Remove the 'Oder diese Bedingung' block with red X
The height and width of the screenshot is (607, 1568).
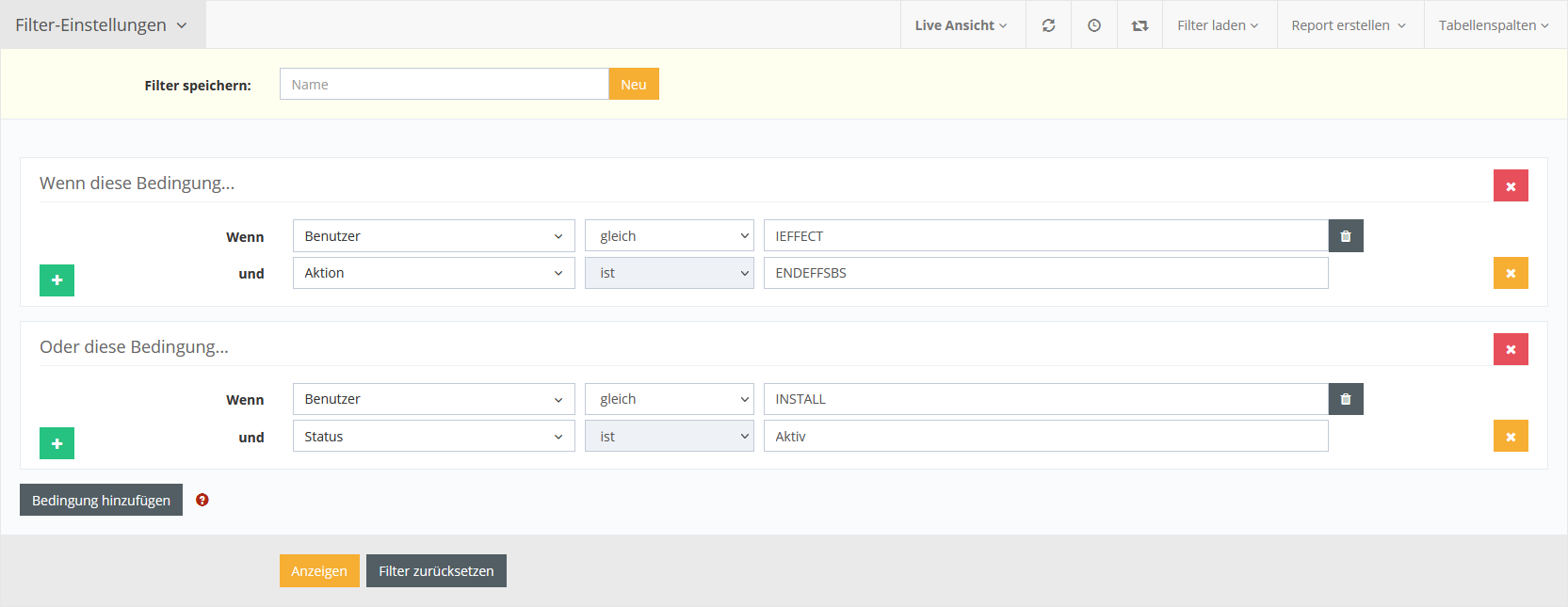coord(1511,349)
